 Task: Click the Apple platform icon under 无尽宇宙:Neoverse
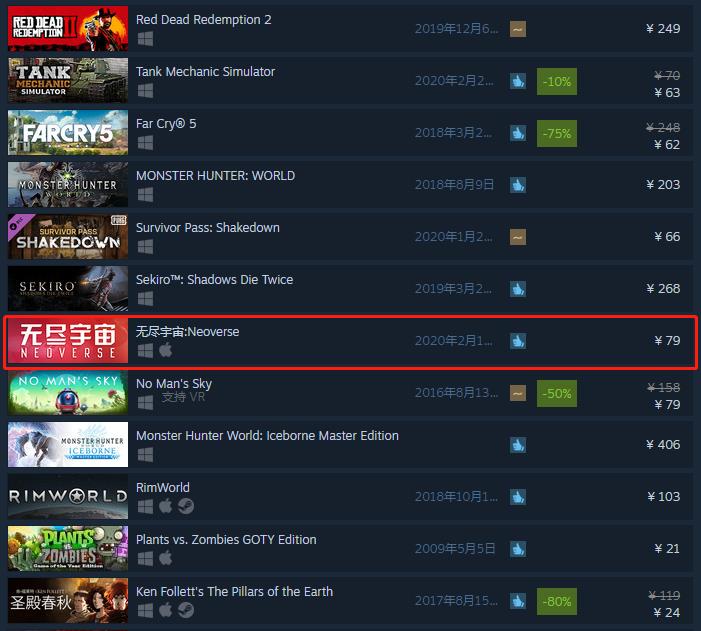click(165, 351)
